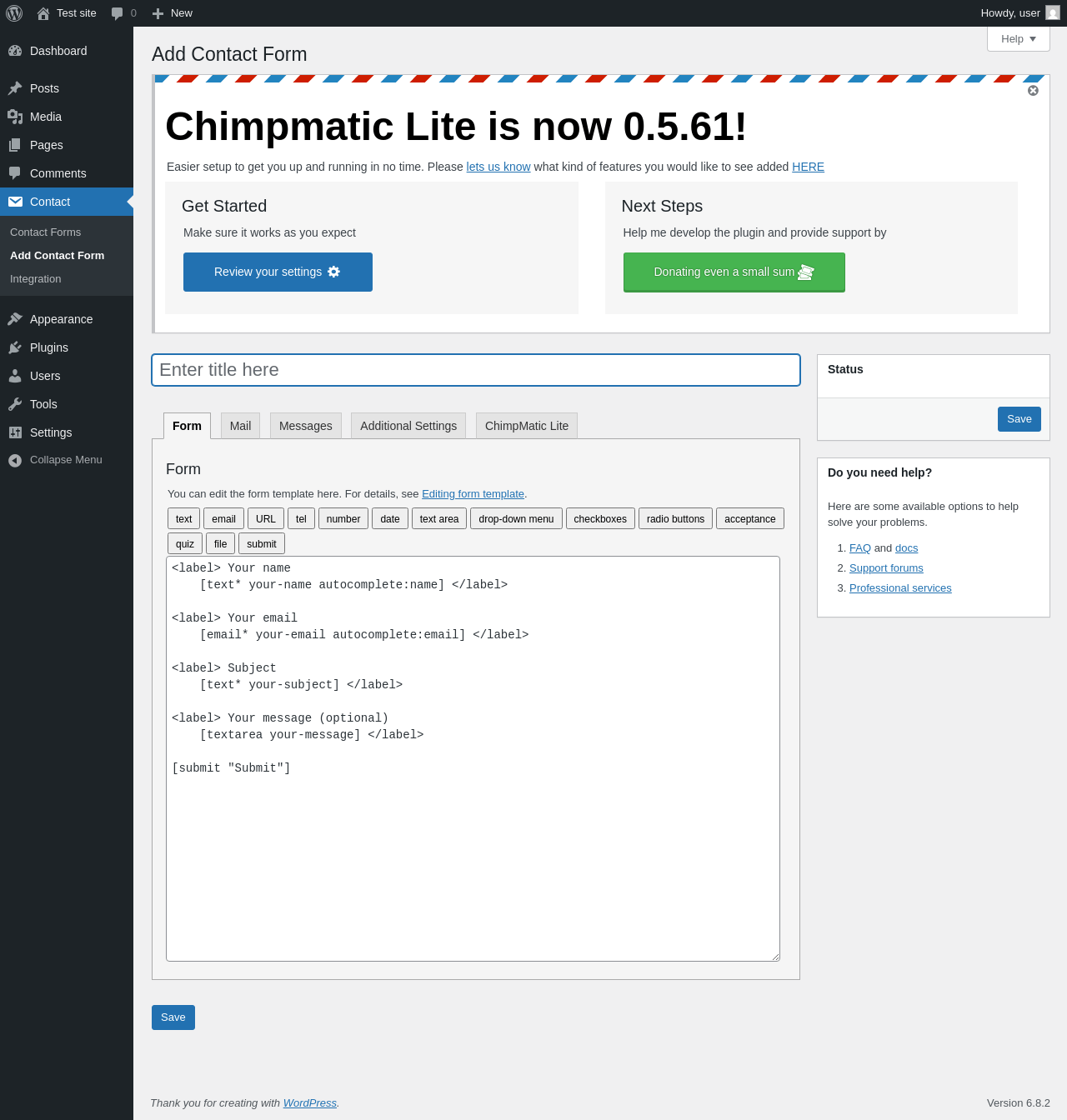Click the Test site home icon

(43, 13)
